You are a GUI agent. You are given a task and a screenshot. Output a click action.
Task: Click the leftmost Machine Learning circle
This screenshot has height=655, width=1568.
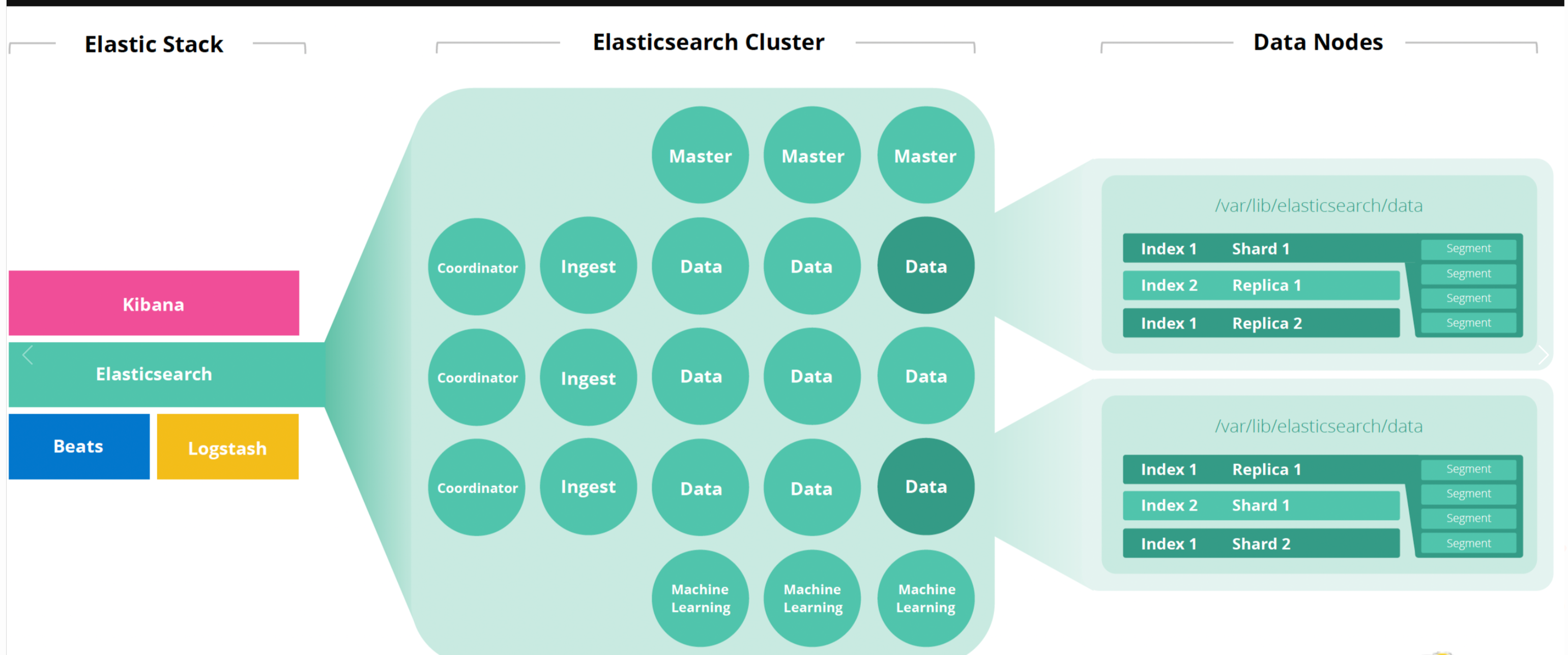[x=701, y=599]
